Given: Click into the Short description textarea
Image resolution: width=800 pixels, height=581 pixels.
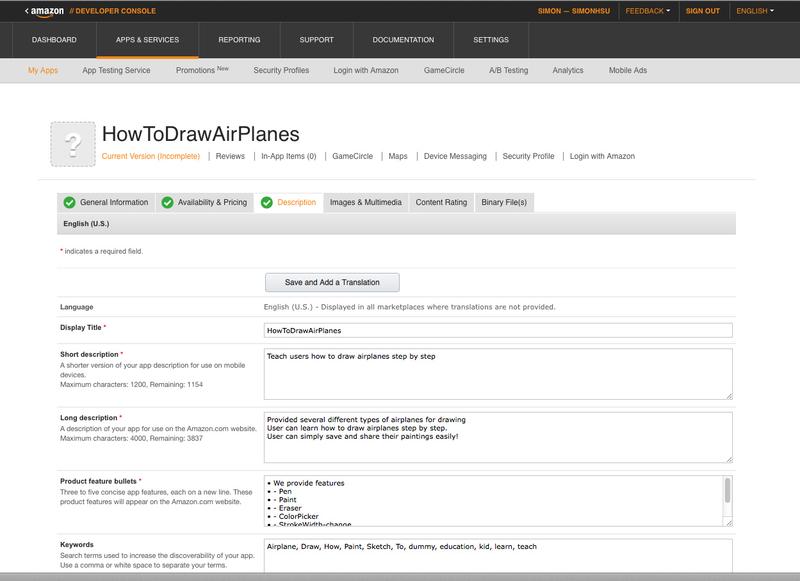Looking at the screenshot, I should tap(498, 374).
